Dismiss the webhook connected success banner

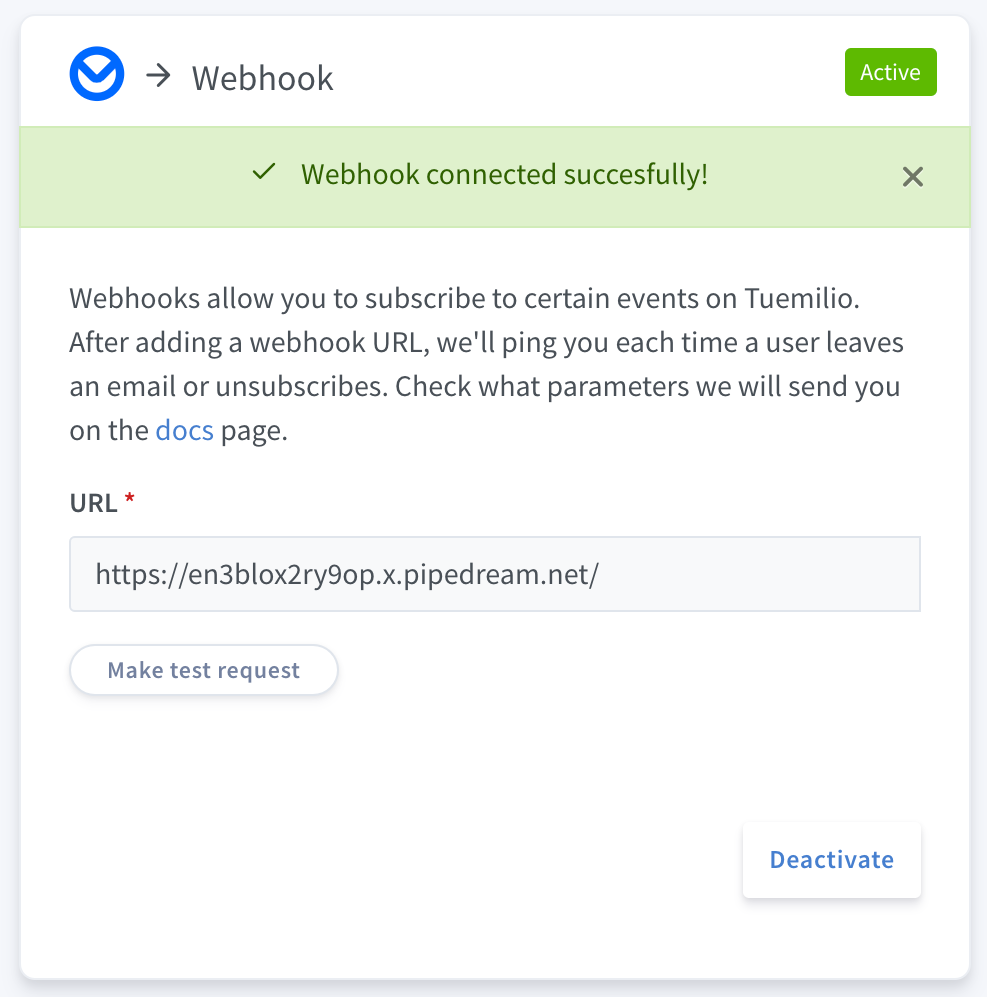[912, 177]
